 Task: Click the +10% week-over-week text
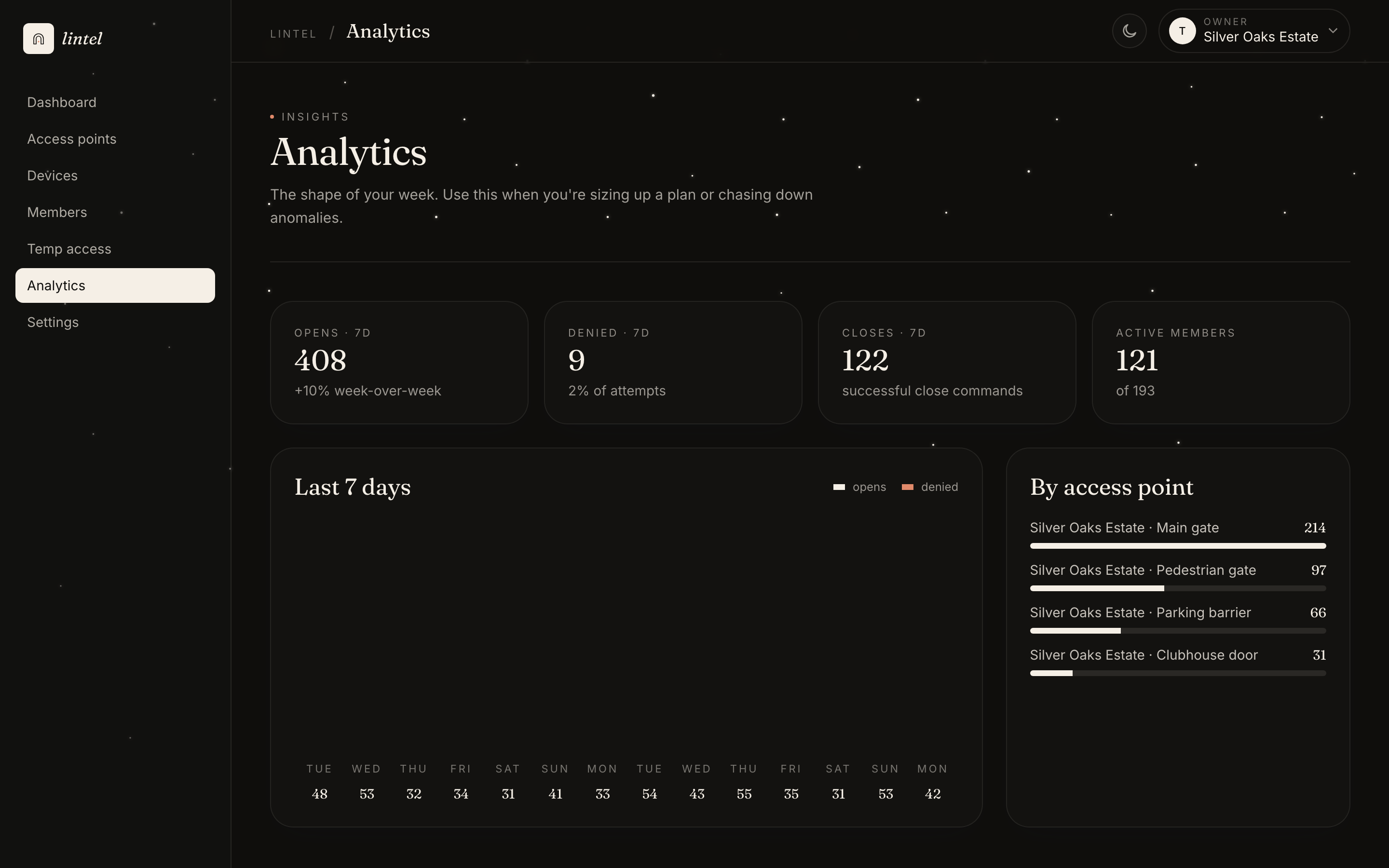coord(368,391)
